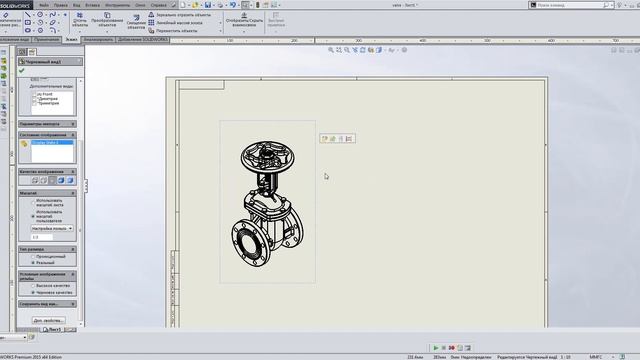Collapse the Масштаб section
The height and width of the screenshot is (360, 640).
pyautogui.click(x=73, y=193)
